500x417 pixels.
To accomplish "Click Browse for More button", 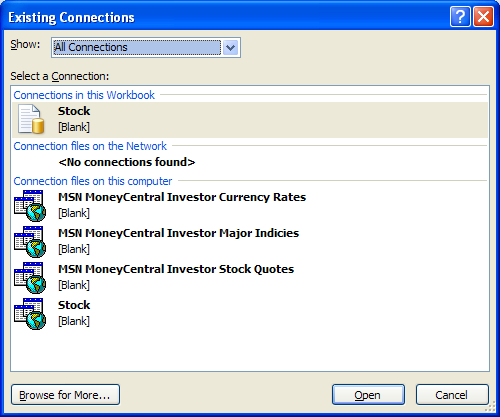I will pyautogui.click(x=65, y=395).
